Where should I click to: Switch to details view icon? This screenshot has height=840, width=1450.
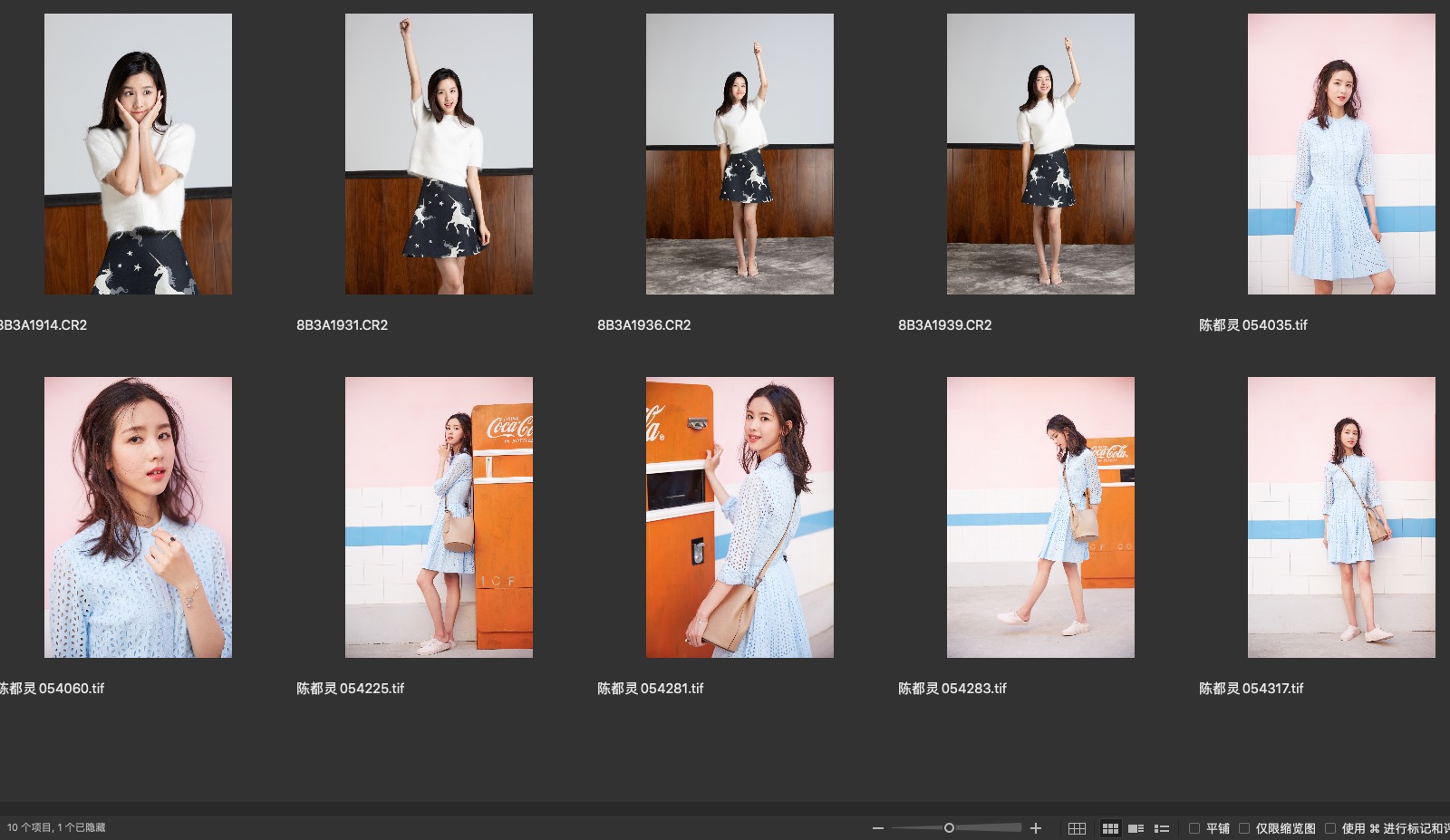pos(1136,828)
